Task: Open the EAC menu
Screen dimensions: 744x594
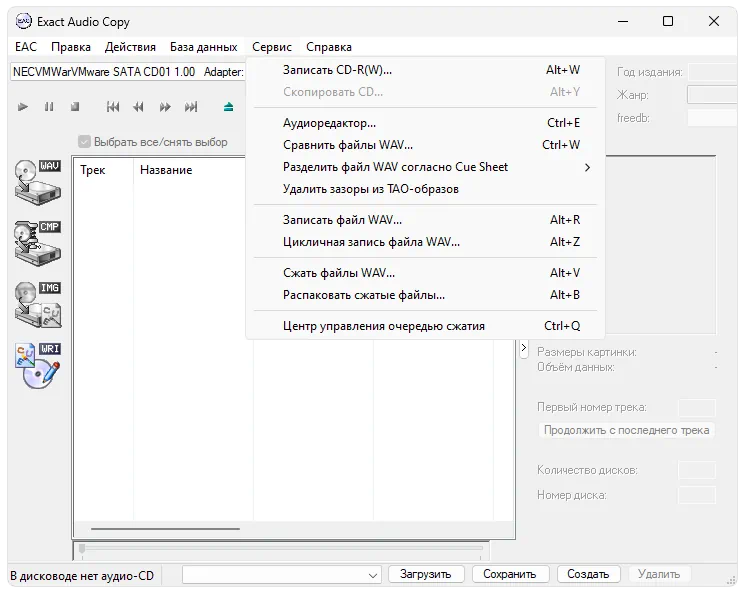Action: pos(26,47)
